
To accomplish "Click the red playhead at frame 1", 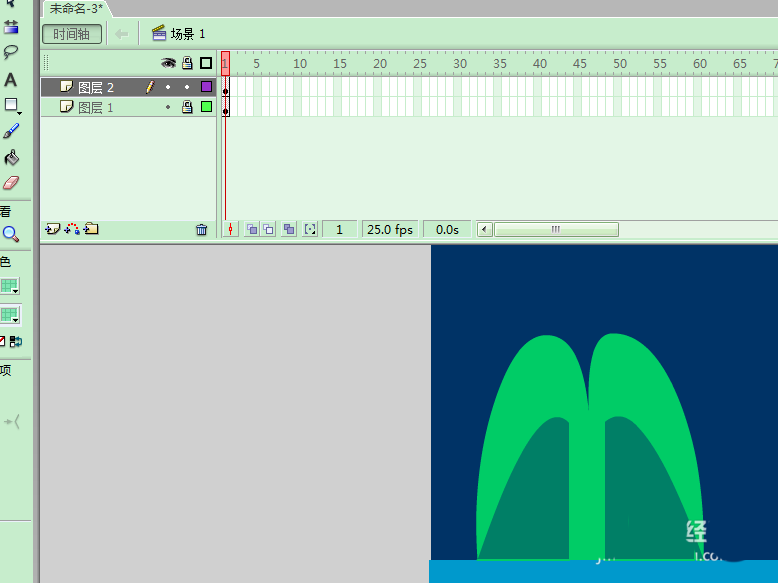I will [225, 63].
